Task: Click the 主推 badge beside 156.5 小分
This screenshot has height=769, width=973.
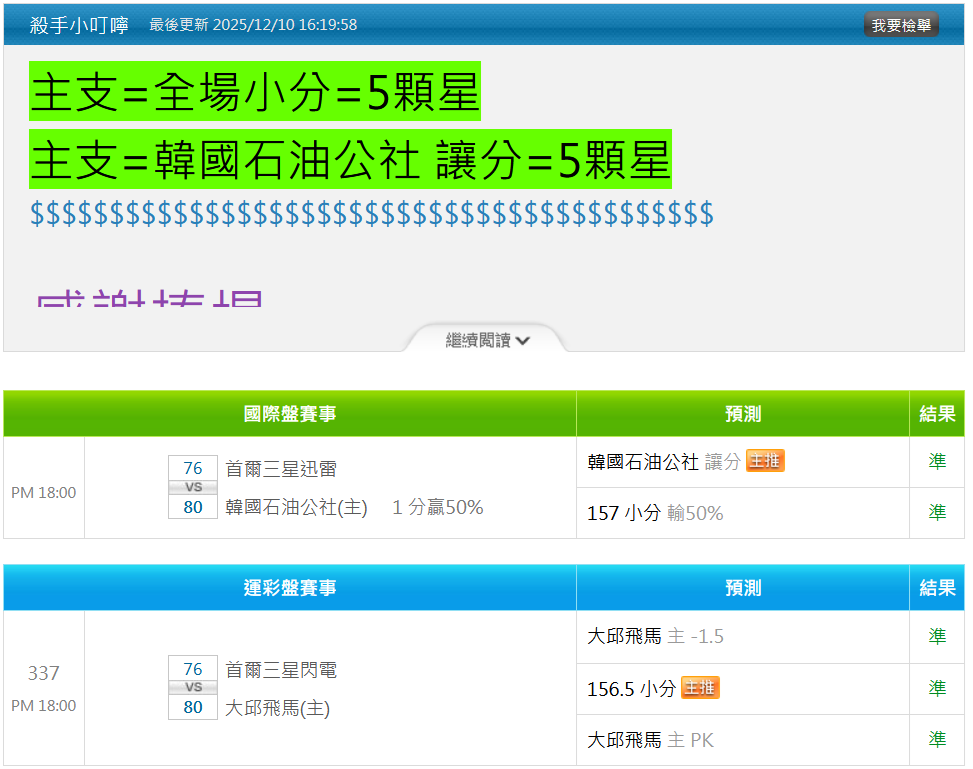Action: pos(700,688)
